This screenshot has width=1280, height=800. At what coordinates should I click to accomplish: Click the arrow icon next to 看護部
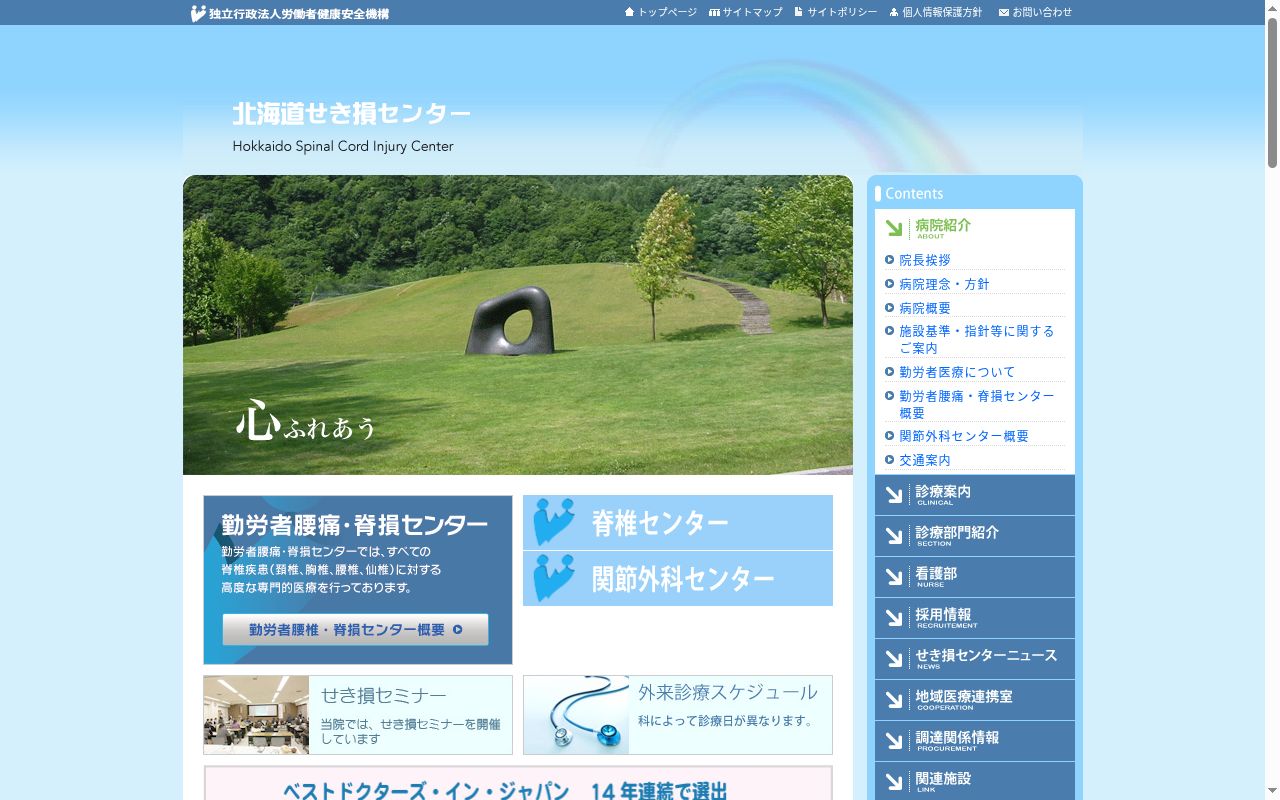(x=894, y=577)
